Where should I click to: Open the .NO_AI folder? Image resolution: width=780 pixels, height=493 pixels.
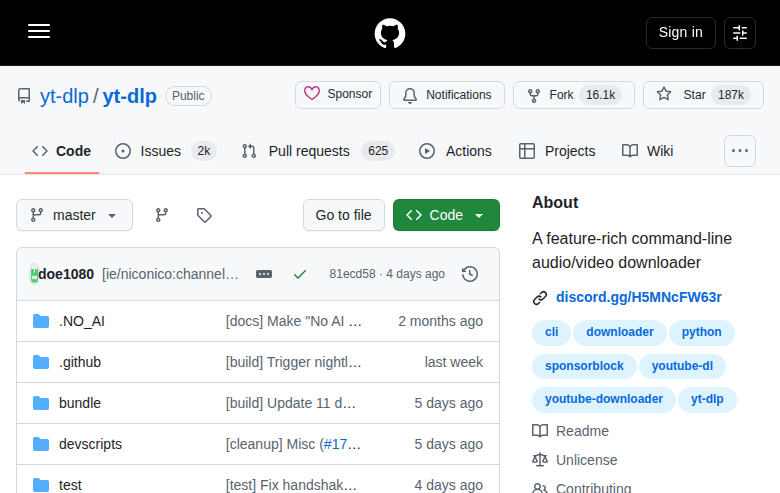click(x=82, y=321)
